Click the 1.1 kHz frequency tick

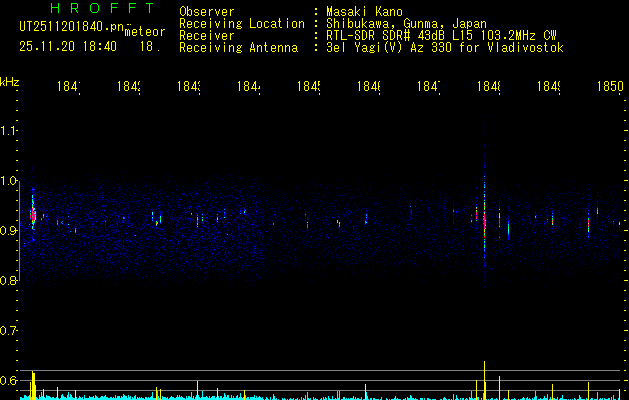(x=9, y=131)
